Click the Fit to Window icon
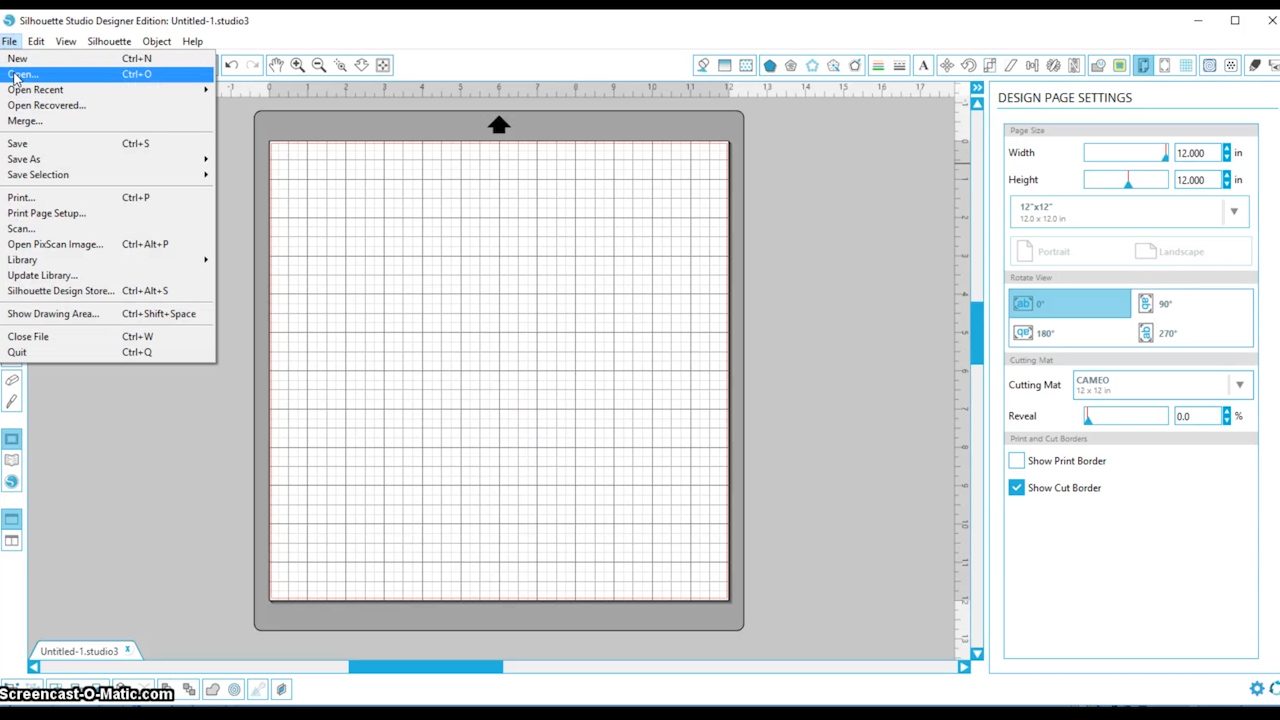The image size is (1280, 720). (x=383, y=65)
